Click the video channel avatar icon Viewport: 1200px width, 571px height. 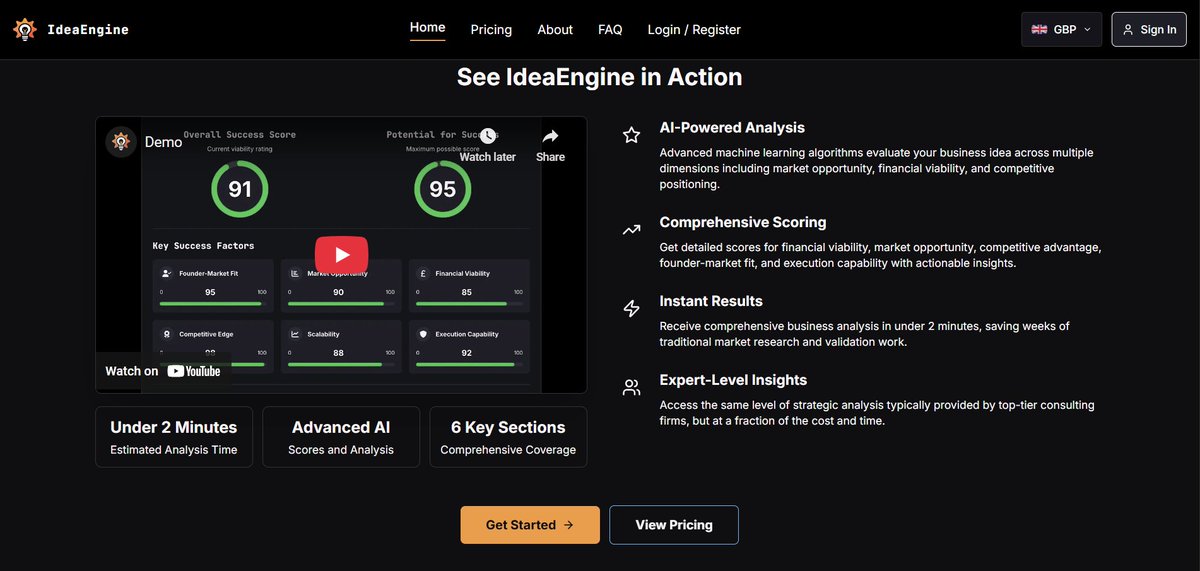pyautogui.click(x=121, y=142)
